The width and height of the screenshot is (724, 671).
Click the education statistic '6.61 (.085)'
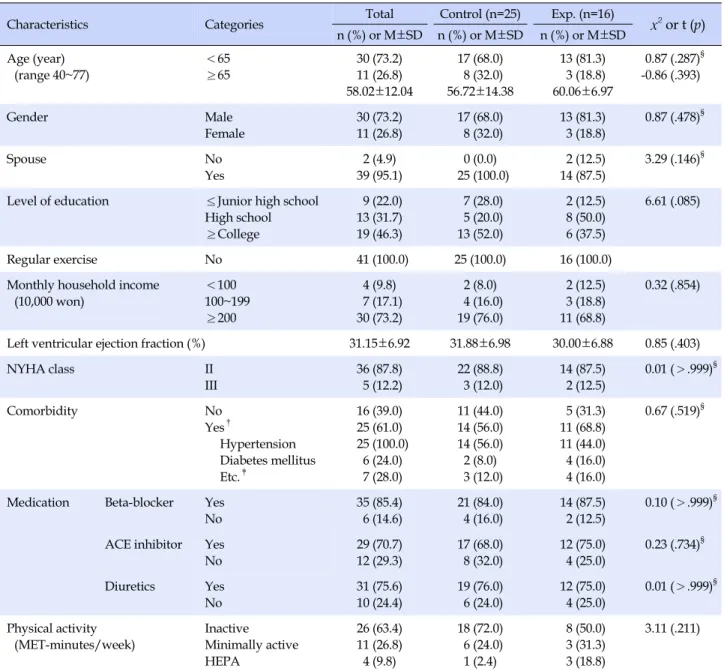pyautogui.click(x=672, y=201)
